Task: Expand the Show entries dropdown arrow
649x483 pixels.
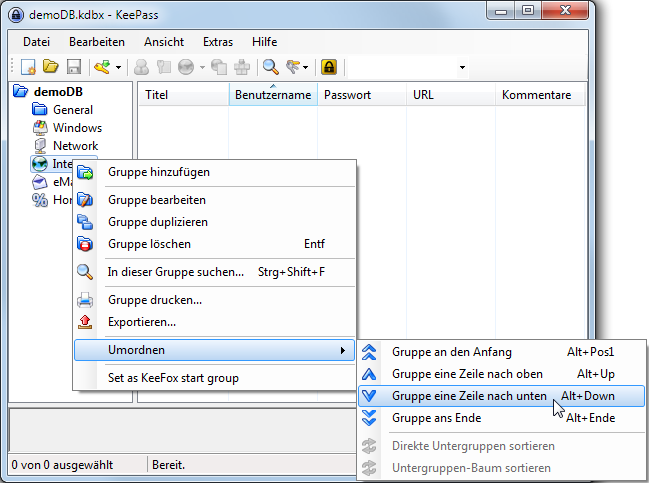Action: (306, 68)
